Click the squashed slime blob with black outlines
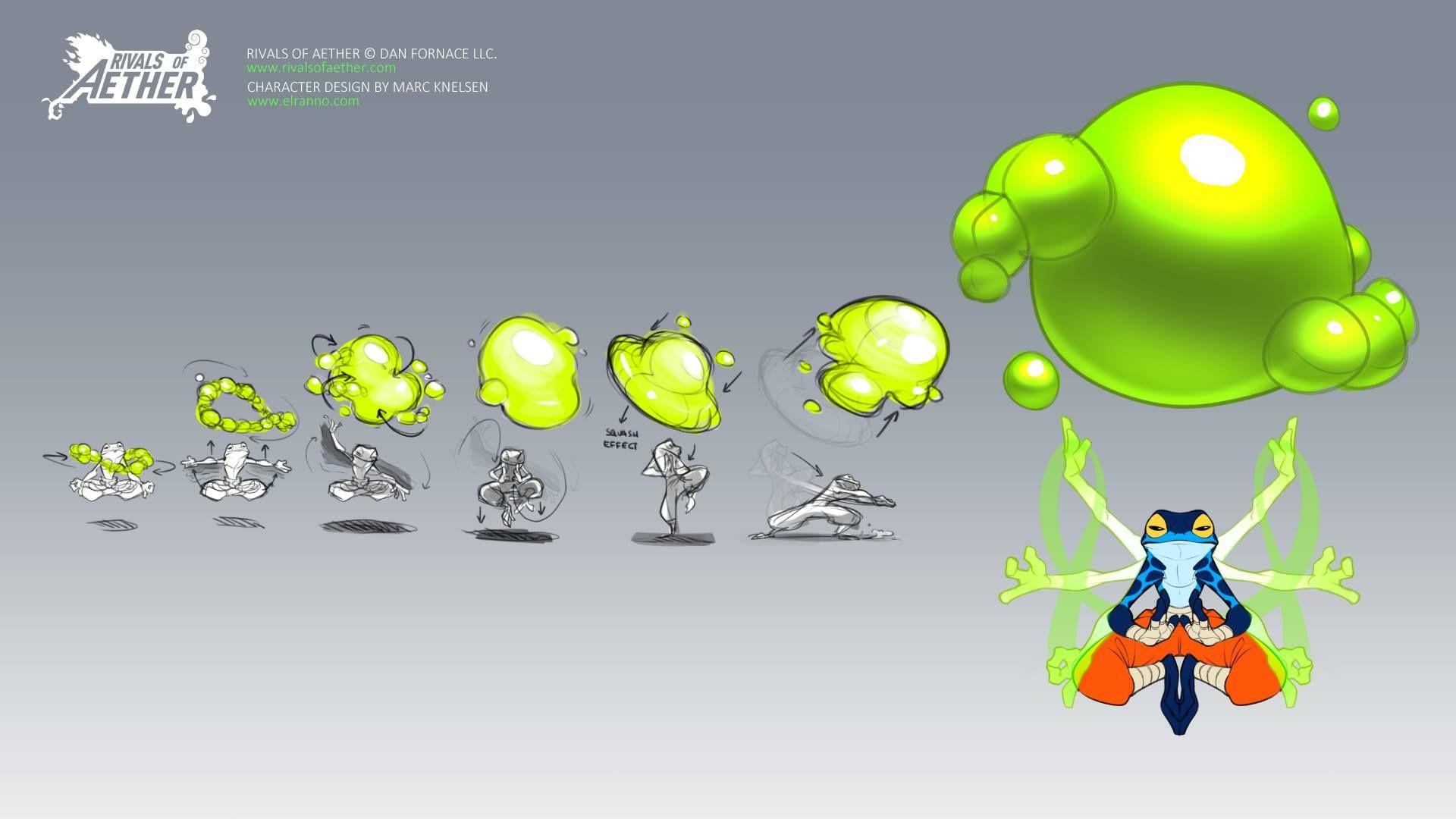Viewport: 1456px width, 819px height. (x=664, y=379)
